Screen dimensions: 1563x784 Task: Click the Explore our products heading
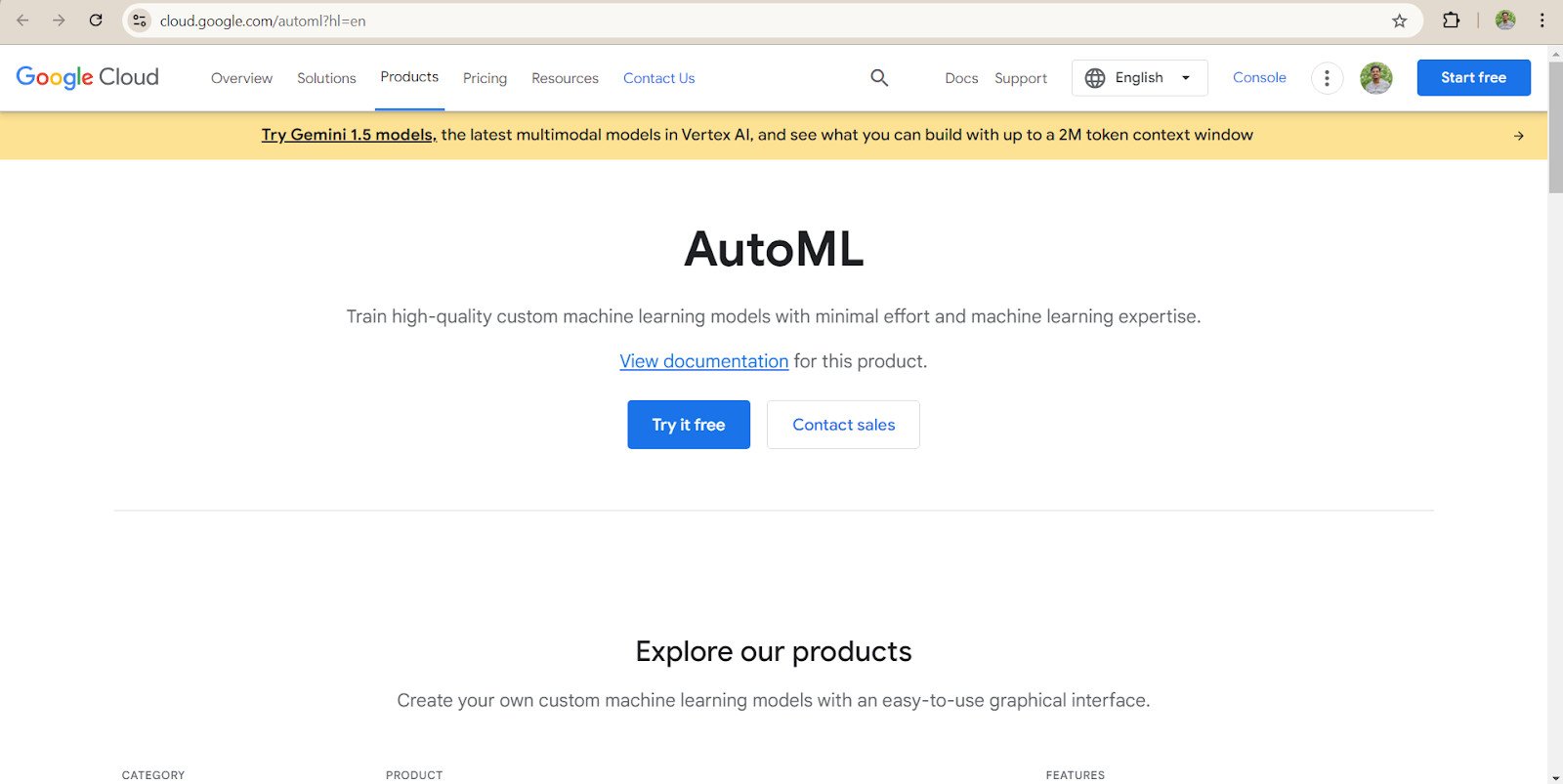[774, 651]
